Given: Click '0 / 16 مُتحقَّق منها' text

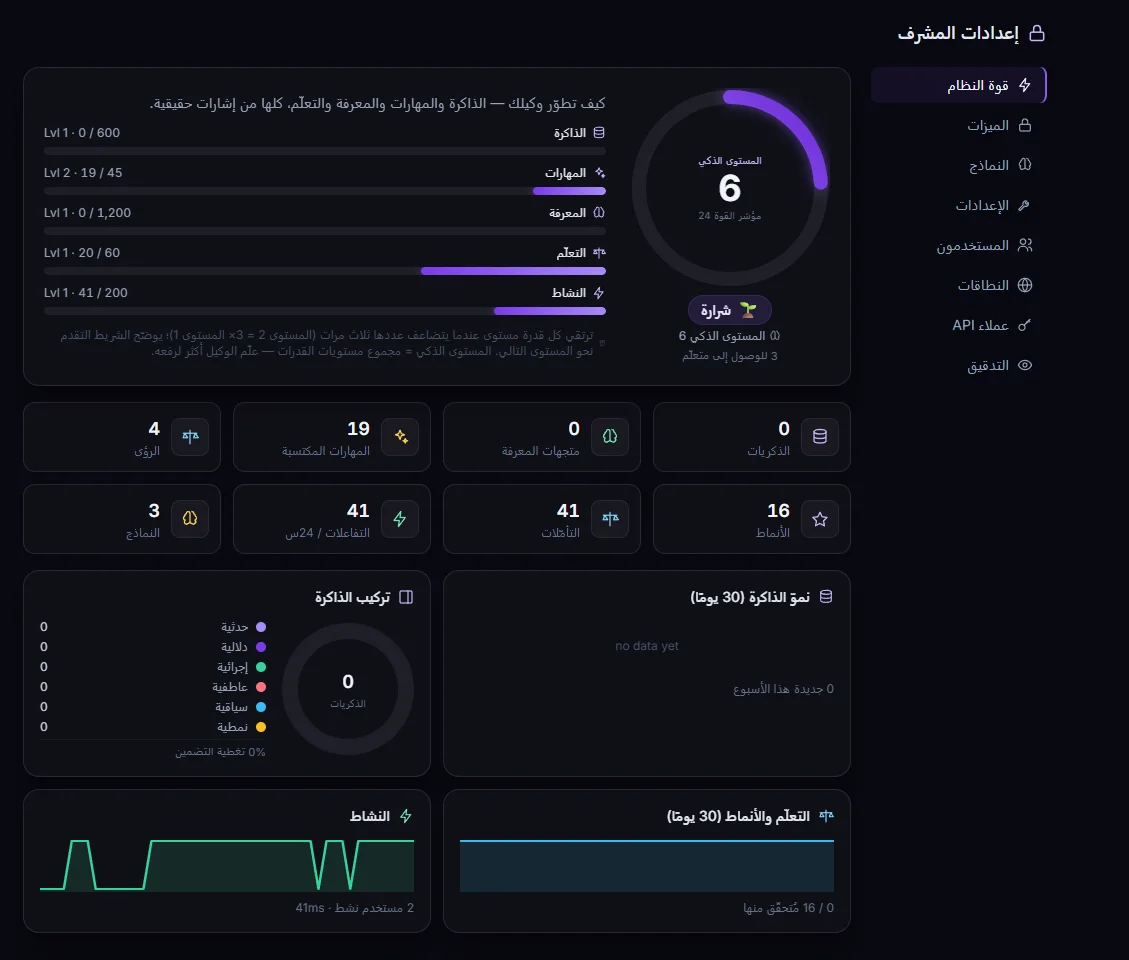Looking at the screenshot, I should tap(788, 908).
